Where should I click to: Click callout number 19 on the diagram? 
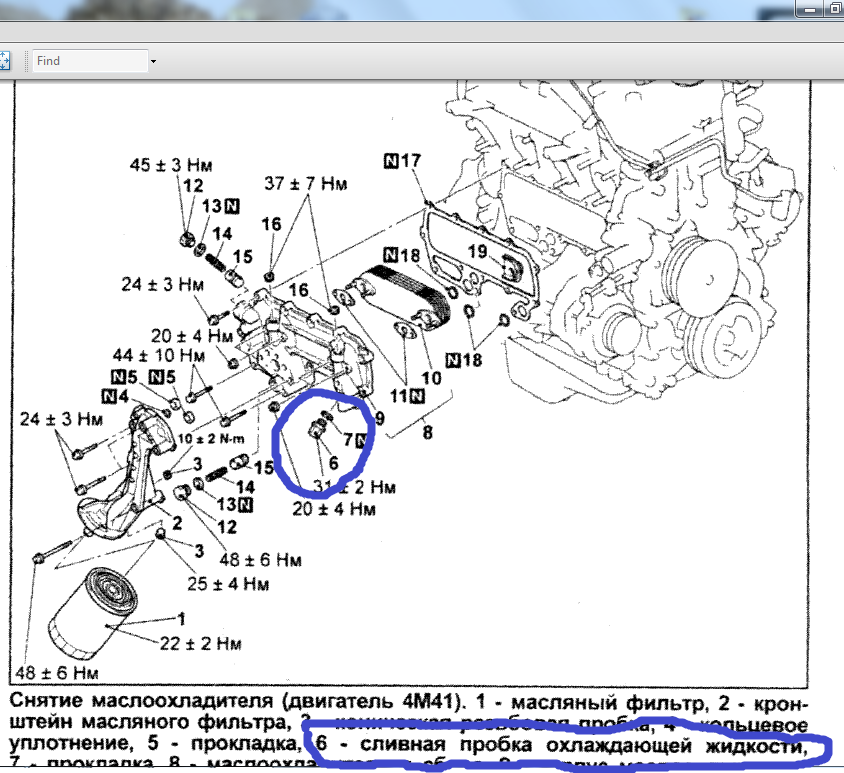[477, 251]
